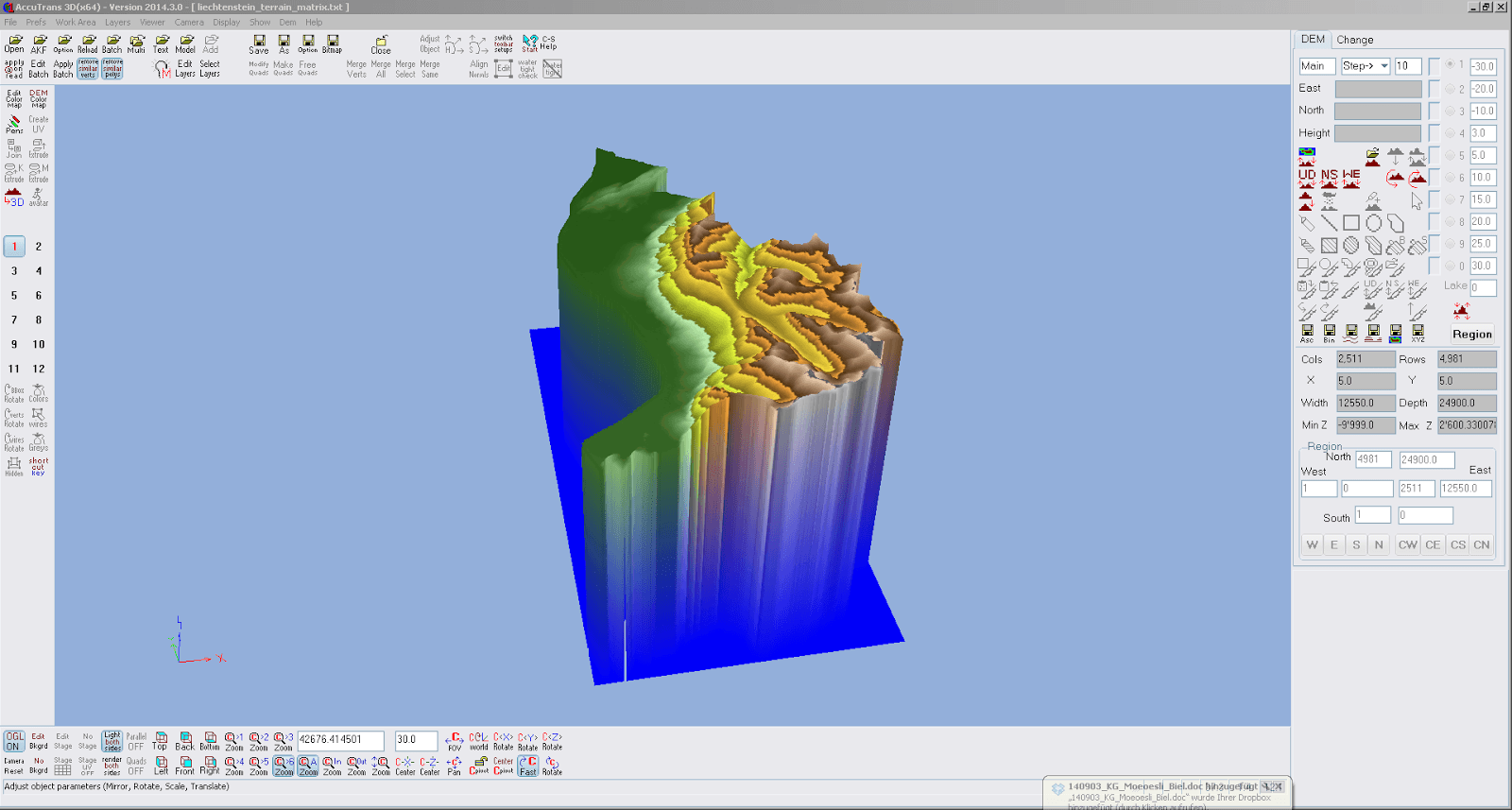1512x810 pixels.
Task: Select the rectangle selection tool in DEM panel
Action: [x=1351, y=223]
